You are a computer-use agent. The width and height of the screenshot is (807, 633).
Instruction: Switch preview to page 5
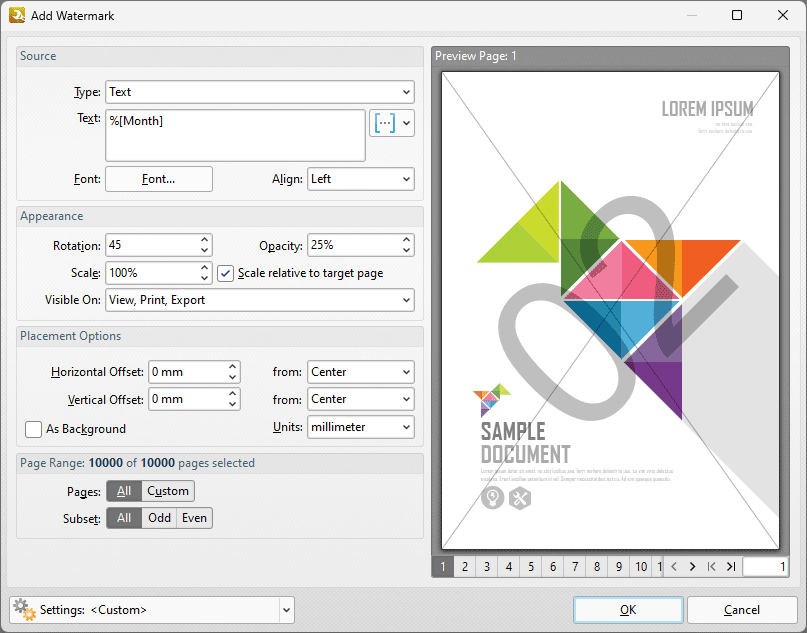tap(531, 567)
